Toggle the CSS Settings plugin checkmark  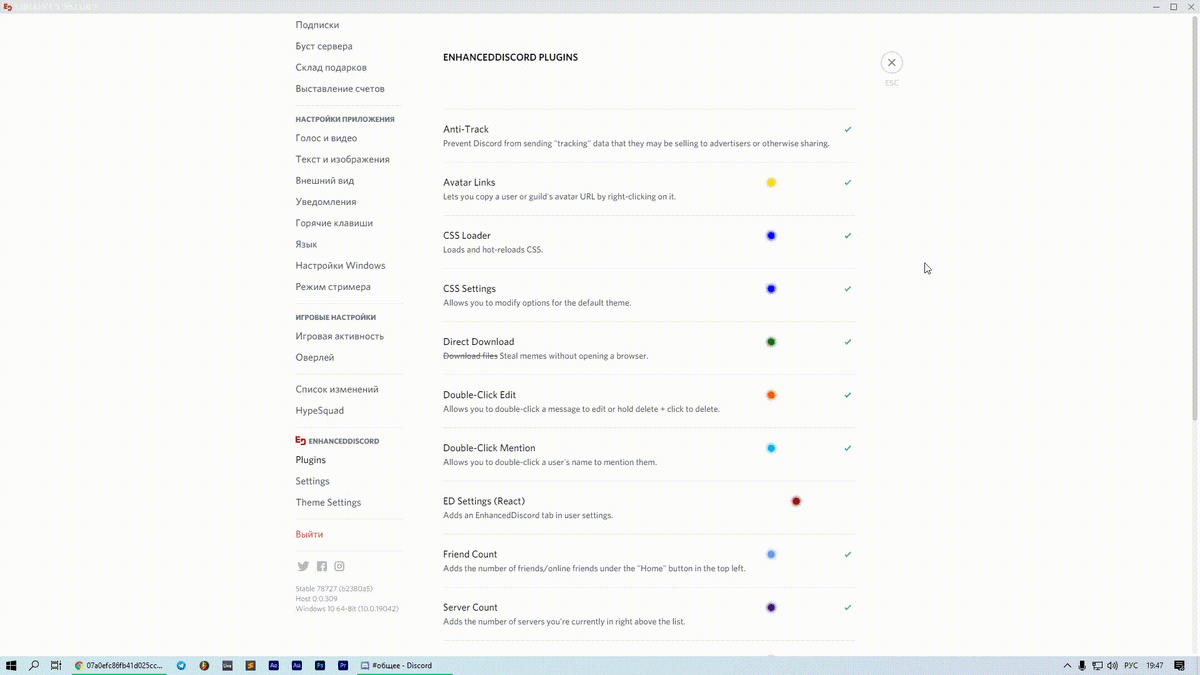[848, 289]
